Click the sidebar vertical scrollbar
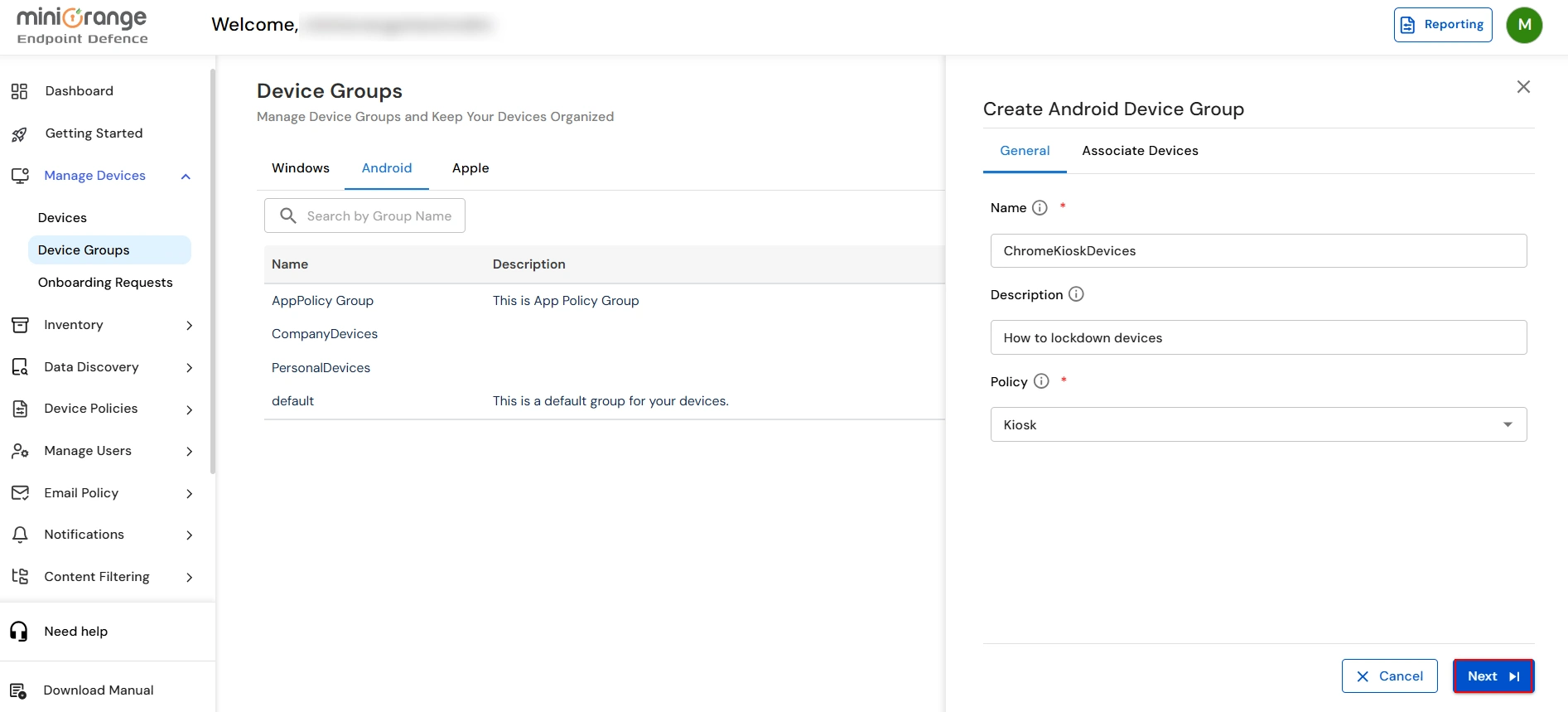1568x712 pixels. pos(213,272)
